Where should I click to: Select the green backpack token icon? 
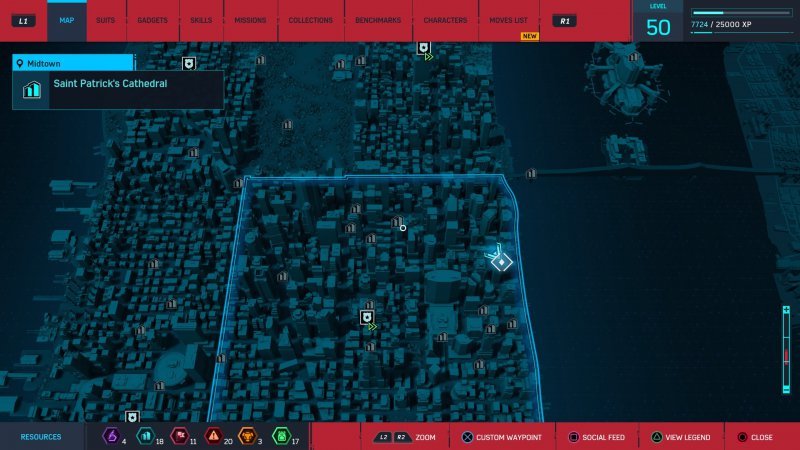tap(281, 436)
